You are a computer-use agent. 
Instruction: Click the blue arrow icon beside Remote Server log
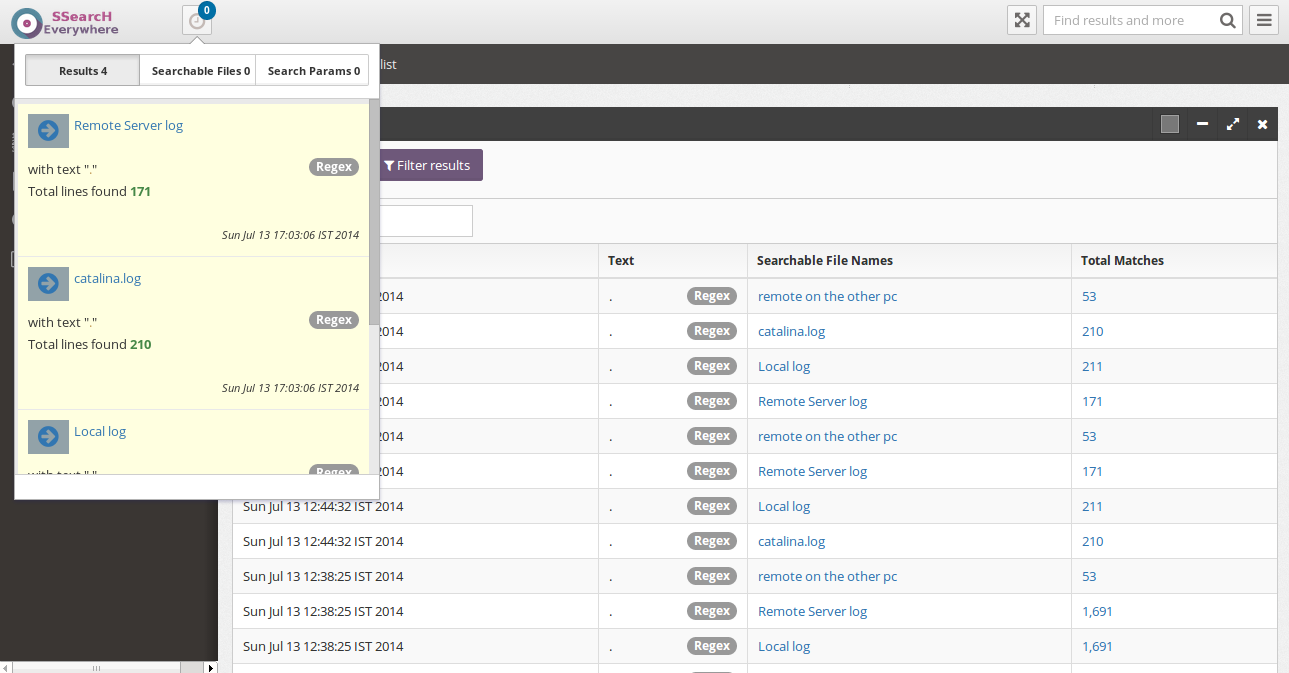click(x=47, y=130)
